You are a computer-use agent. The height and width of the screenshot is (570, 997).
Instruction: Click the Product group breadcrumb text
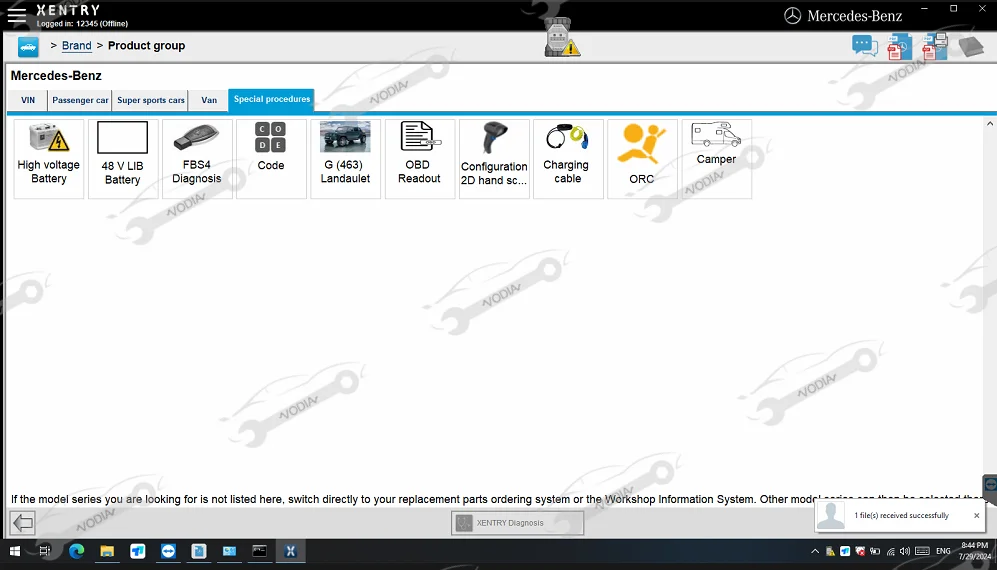(146, 46)
